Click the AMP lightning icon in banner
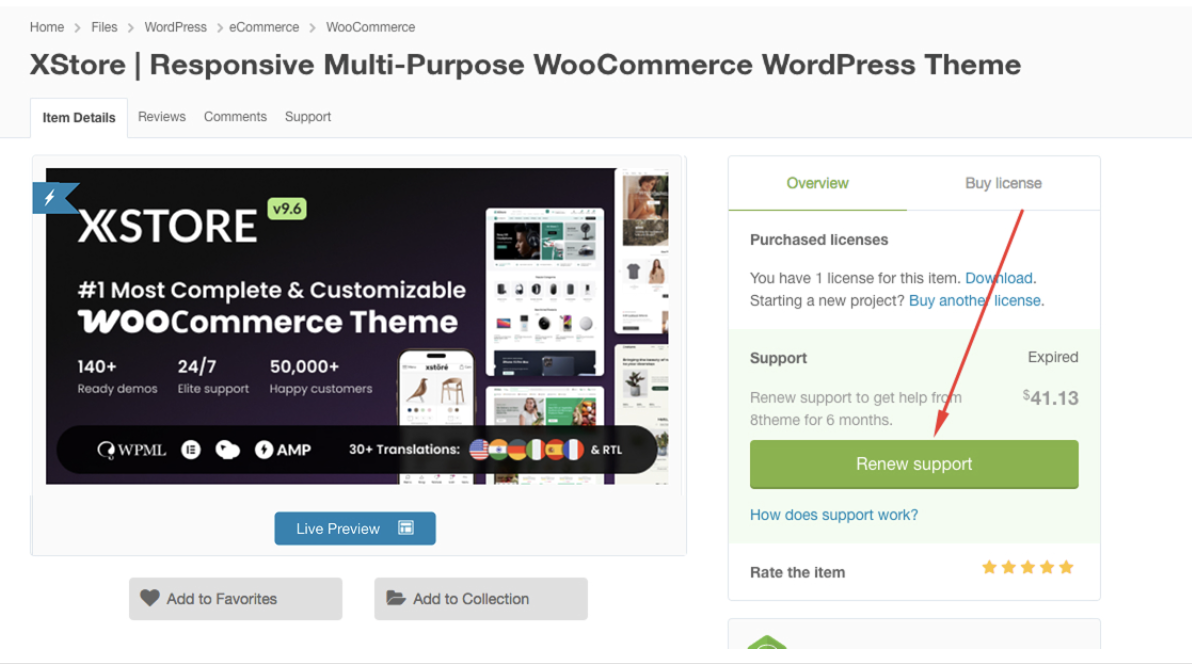This screenshot has height=670, width=1192. [x=264, y=449]
